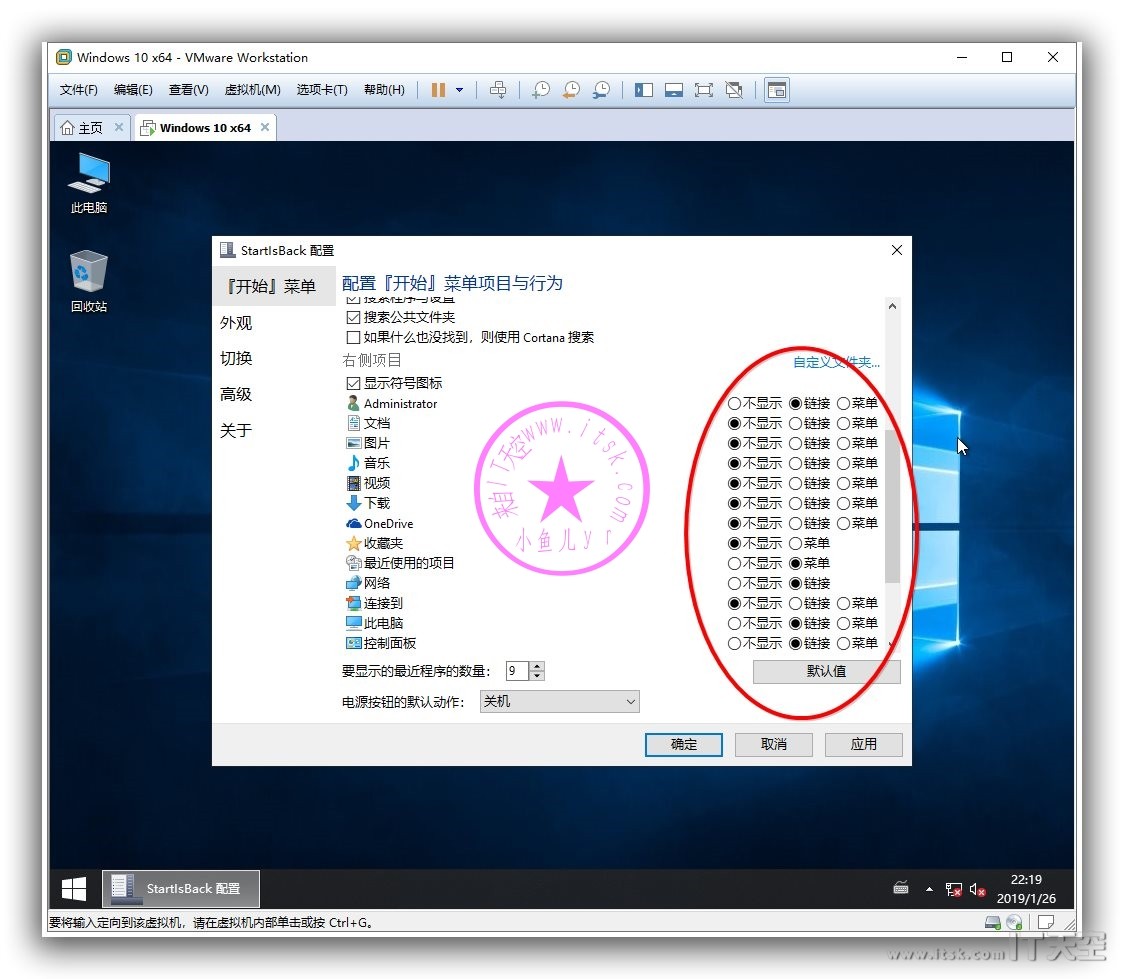Select the 关于 settings section

(x=236, y=431)
